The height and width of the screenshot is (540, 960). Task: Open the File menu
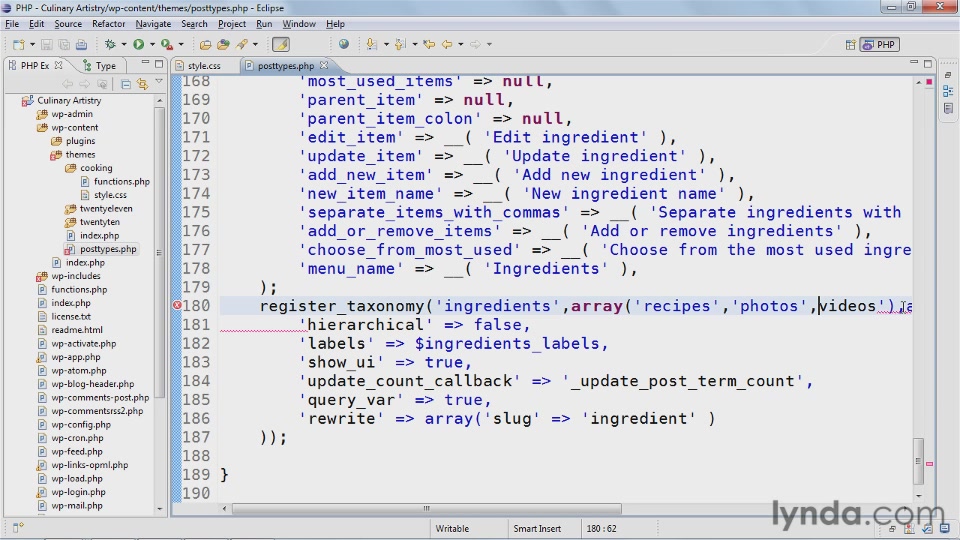coord(12,24)
